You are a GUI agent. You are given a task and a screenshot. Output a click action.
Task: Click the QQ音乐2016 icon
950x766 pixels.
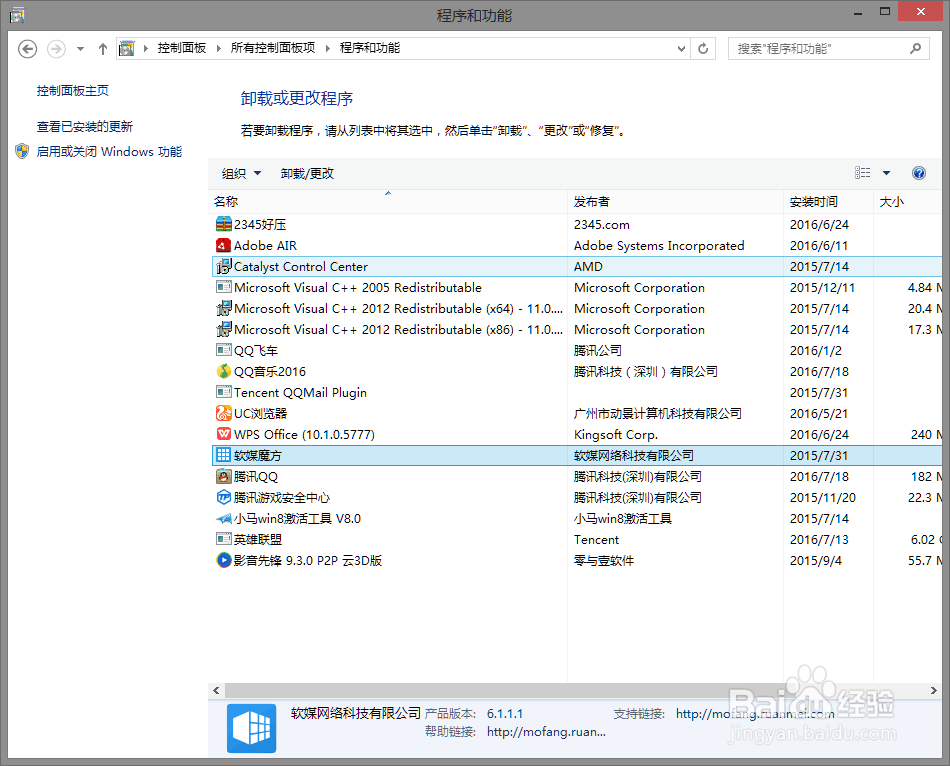(x=224, y=371)
